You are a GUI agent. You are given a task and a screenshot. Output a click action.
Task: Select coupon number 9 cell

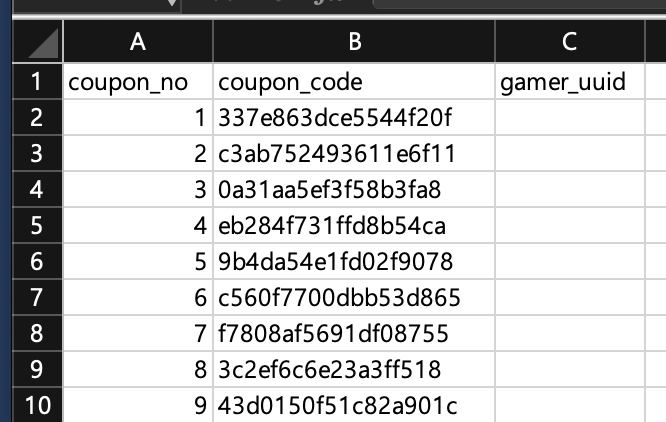pyautogui.click(x=137, y=406)
